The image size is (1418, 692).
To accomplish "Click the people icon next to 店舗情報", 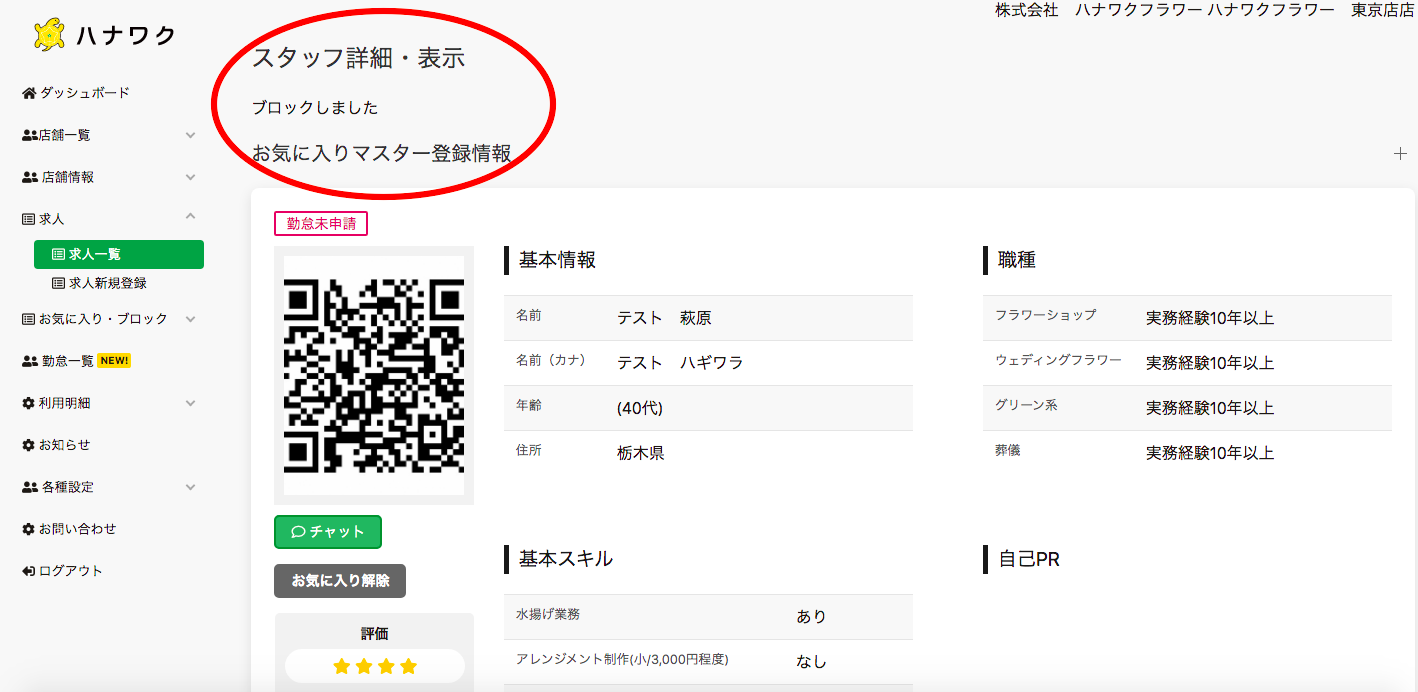I will pos(30,177).
